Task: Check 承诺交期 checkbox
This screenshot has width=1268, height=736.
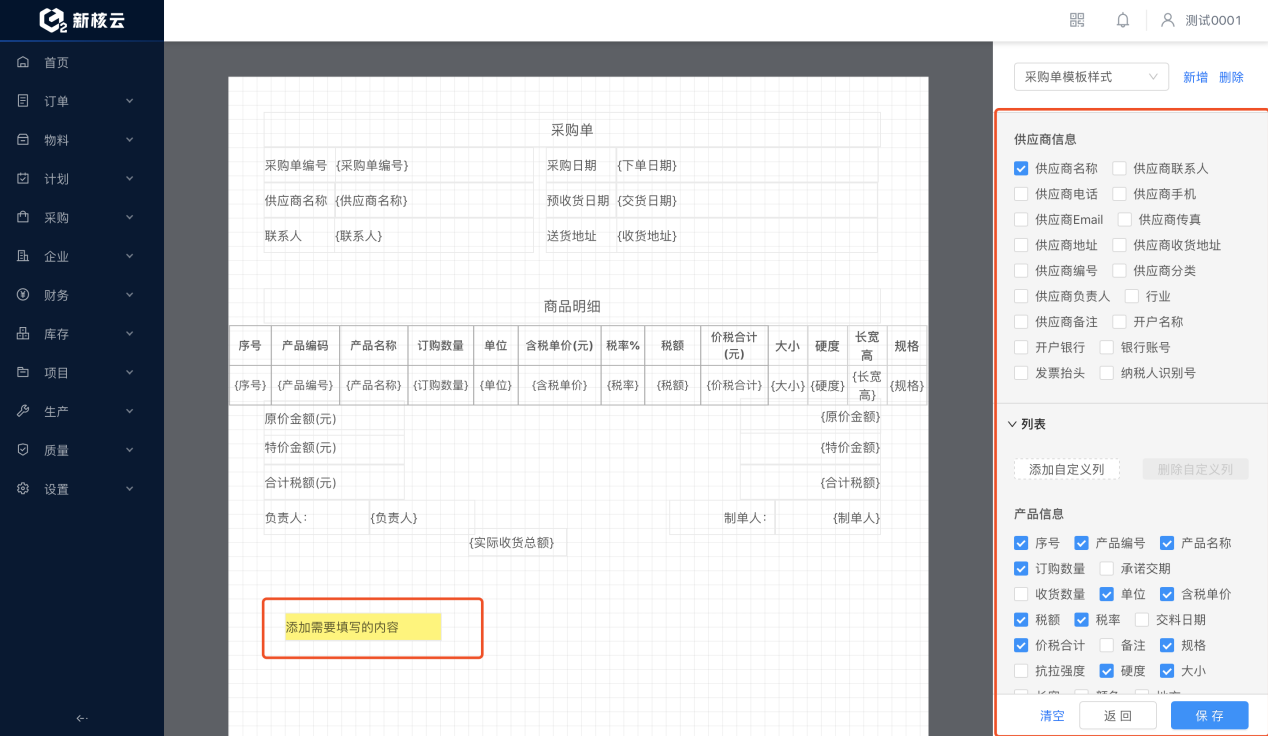Action: pyautogui.click(x=1107, y=568)
